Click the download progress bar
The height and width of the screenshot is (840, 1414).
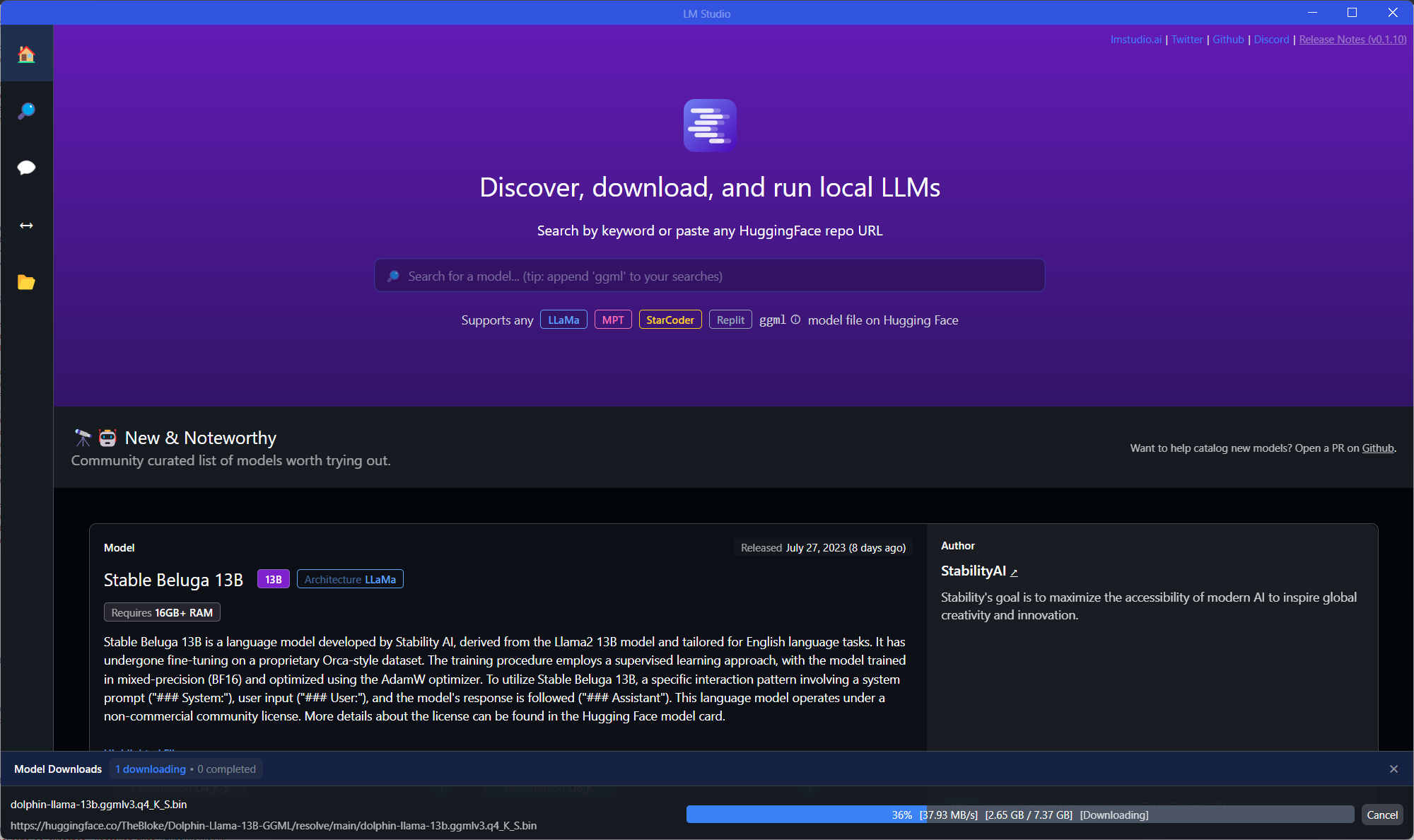(x=1019, y=815)
